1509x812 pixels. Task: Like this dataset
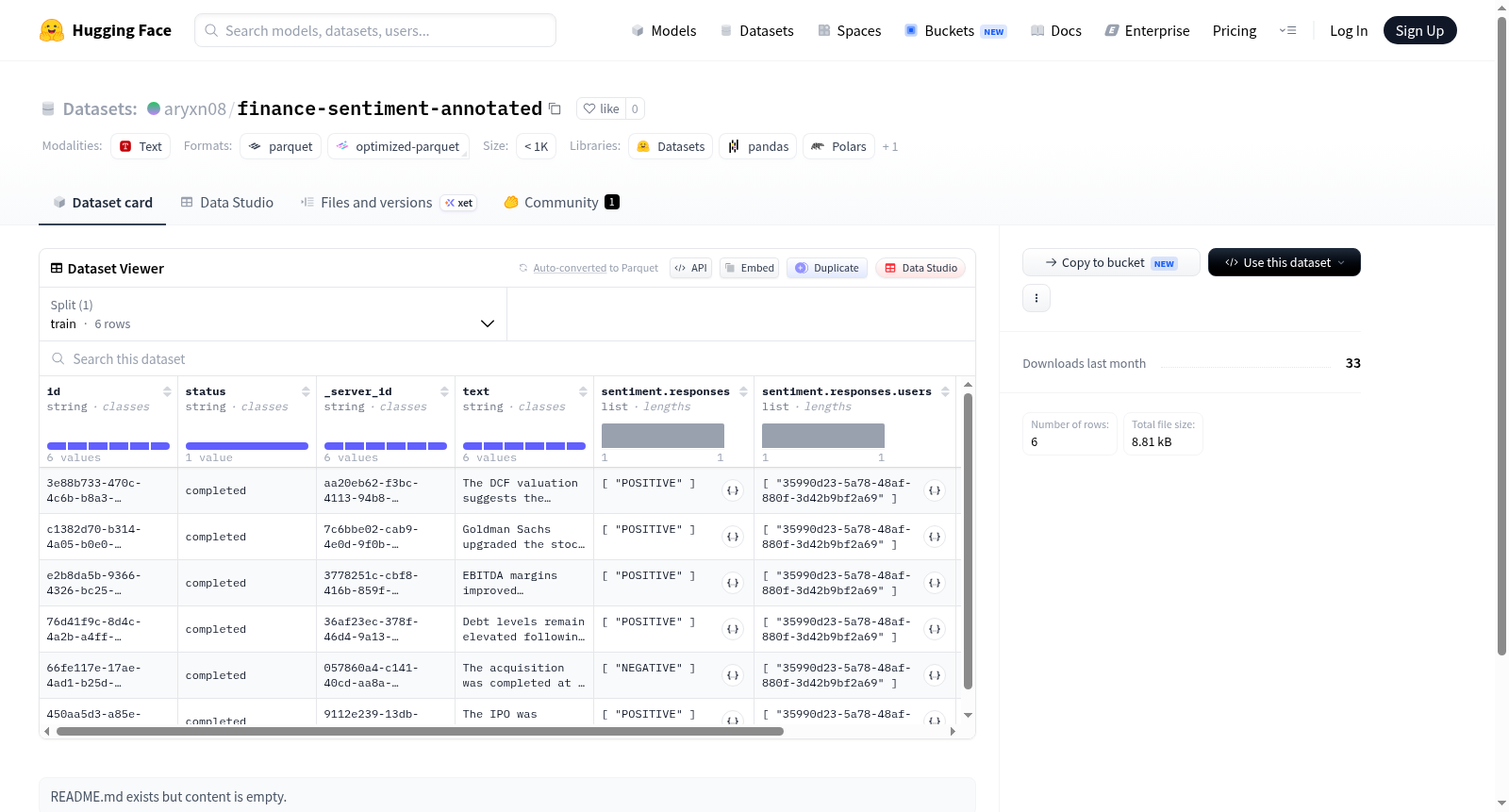601,108
